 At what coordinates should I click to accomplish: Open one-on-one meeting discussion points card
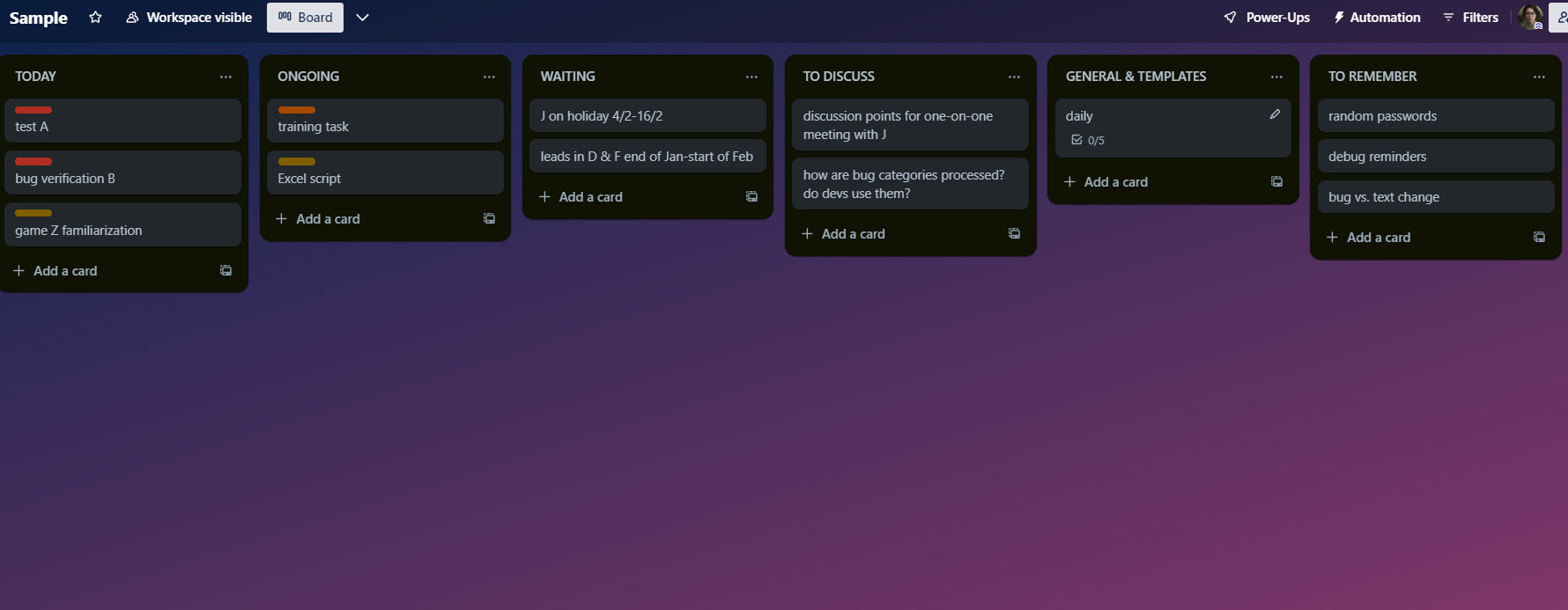click(x=910, y=125)
